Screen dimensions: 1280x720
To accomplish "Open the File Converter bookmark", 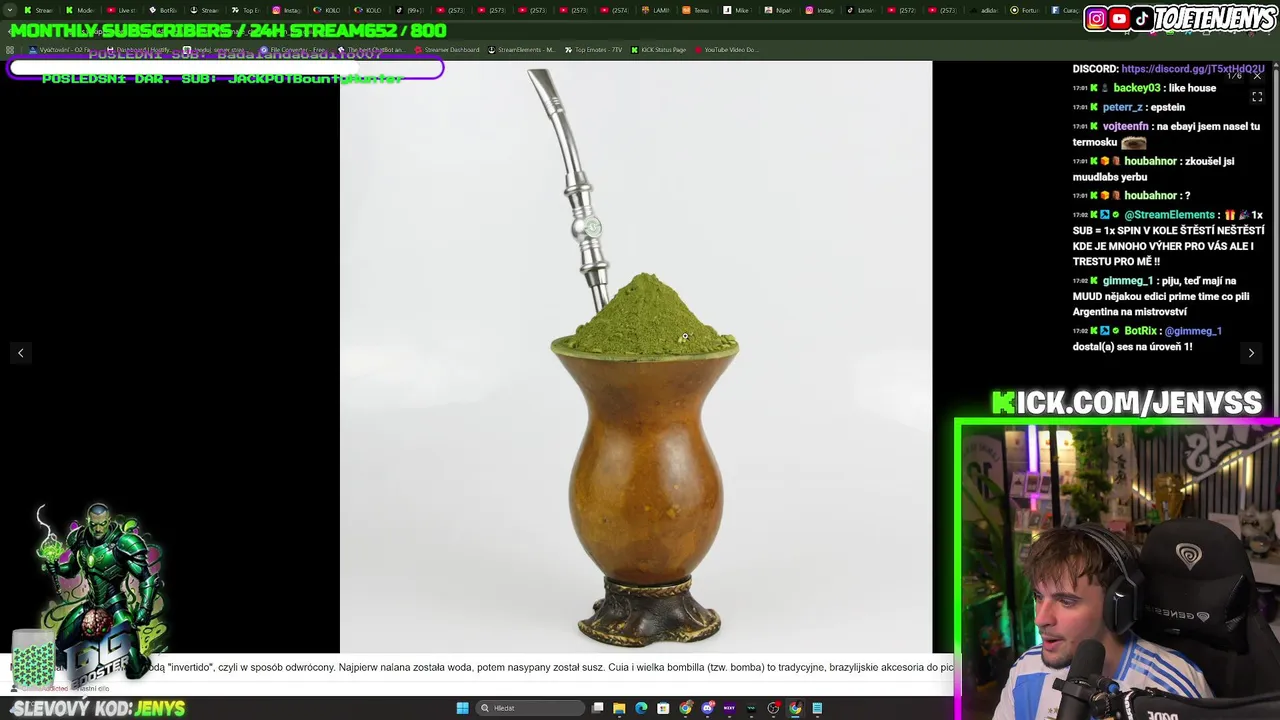I will pyautogui.click(x=293, y=50).
